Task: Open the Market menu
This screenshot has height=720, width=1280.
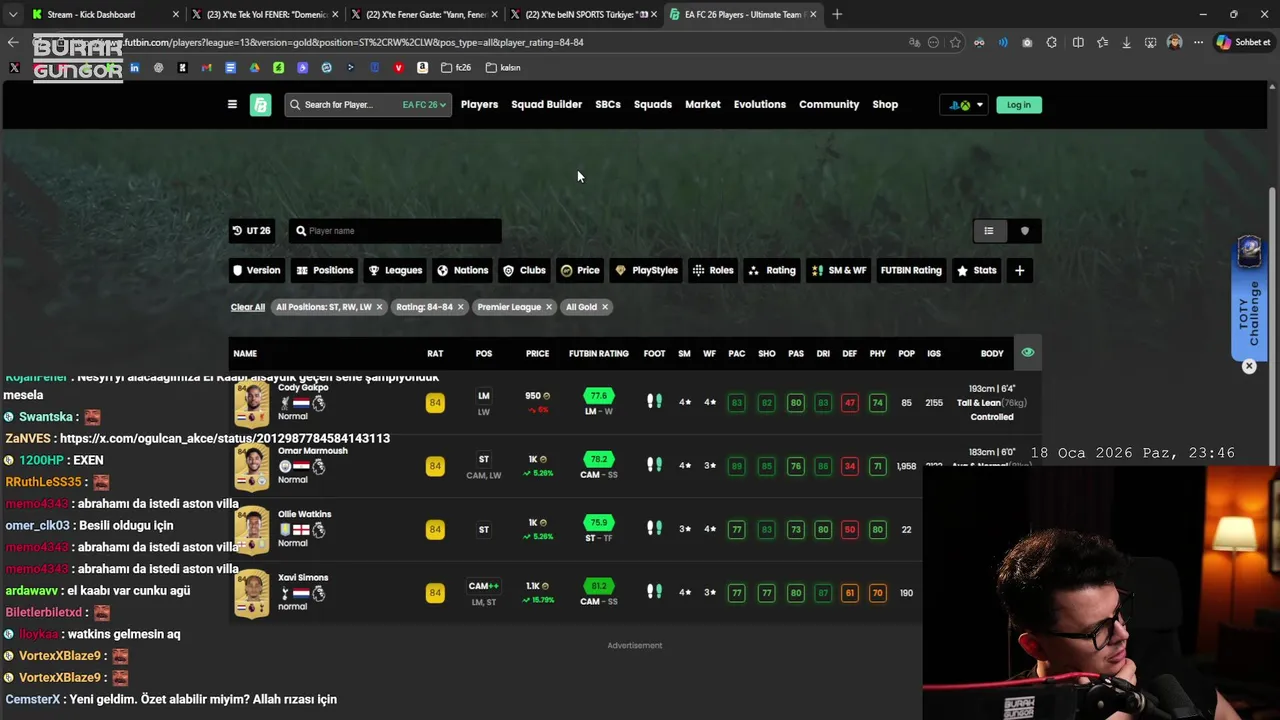Action: click(703, 104)
